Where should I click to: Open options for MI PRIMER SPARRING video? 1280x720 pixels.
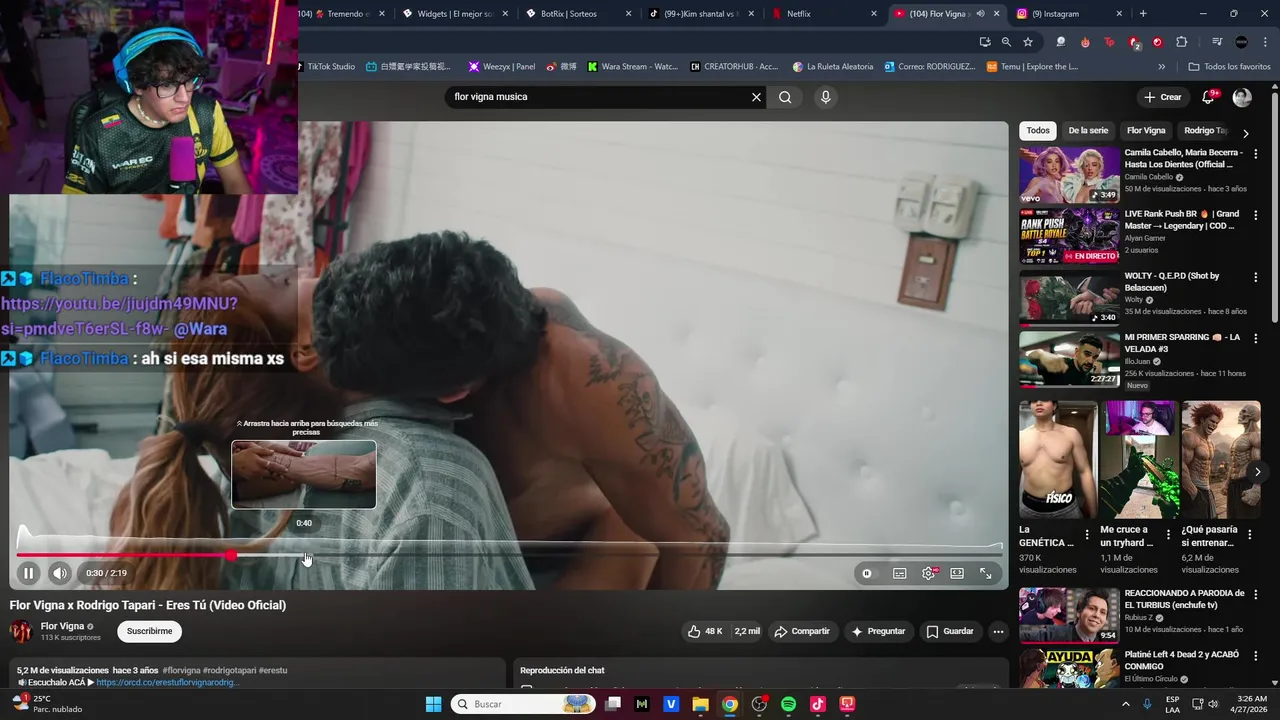pyautogui.click(x=1256, y=339)
